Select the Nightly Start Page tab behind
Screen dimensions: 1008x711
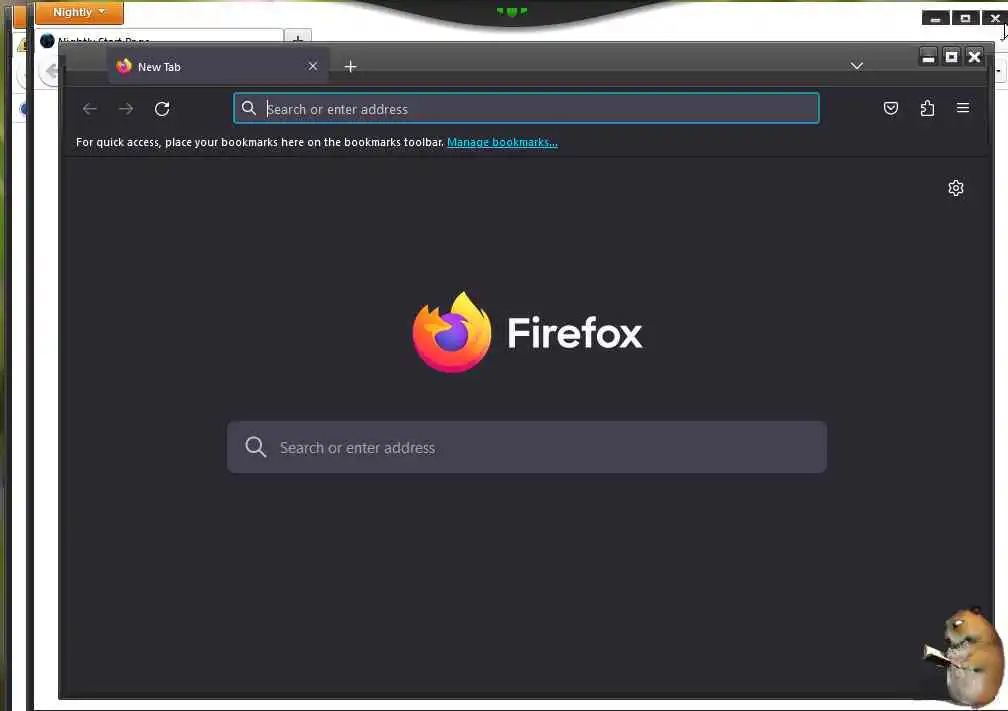tap(160, 37)
